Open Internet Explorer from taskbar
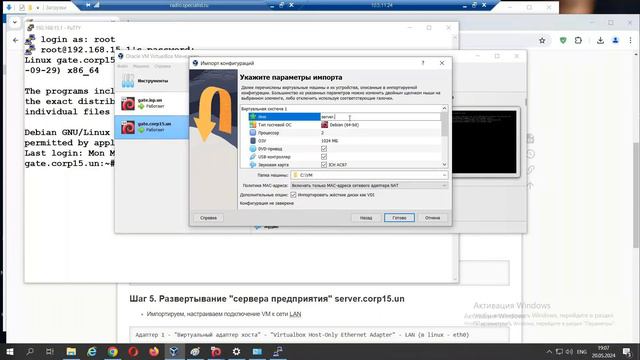The height and width of the screenshot is (360, 640). 92,351
